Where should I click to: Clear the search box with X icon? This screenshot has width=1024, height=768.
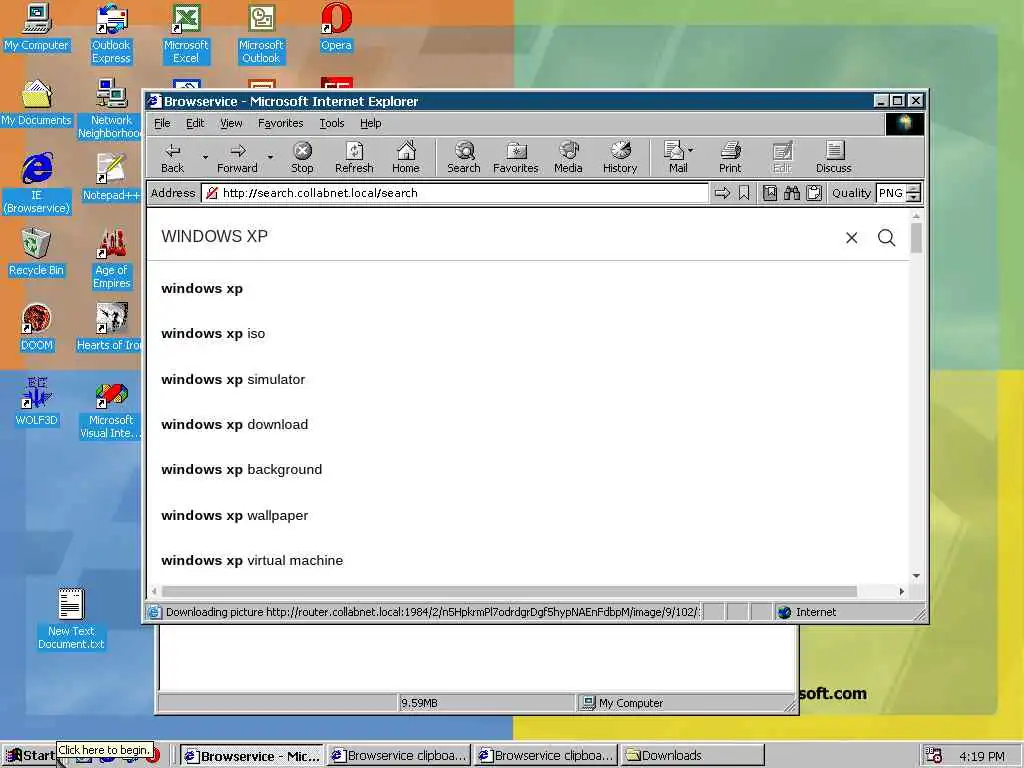point(852,238)
